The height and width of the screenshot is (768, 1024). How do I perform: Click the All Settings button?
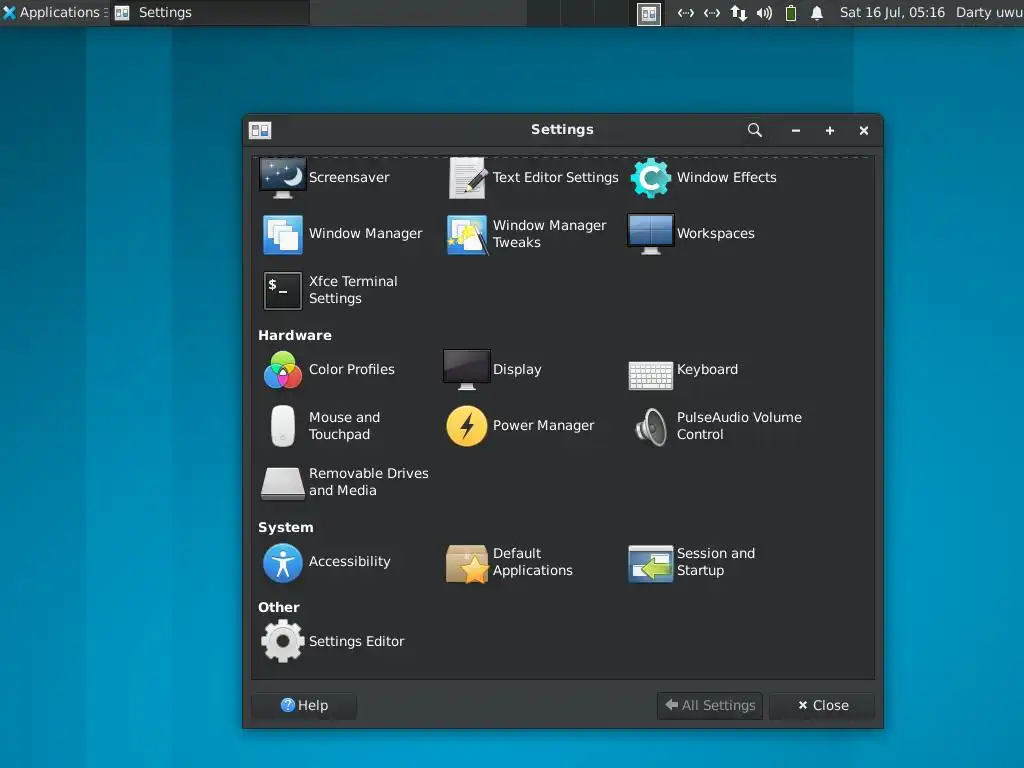point(710,705)
